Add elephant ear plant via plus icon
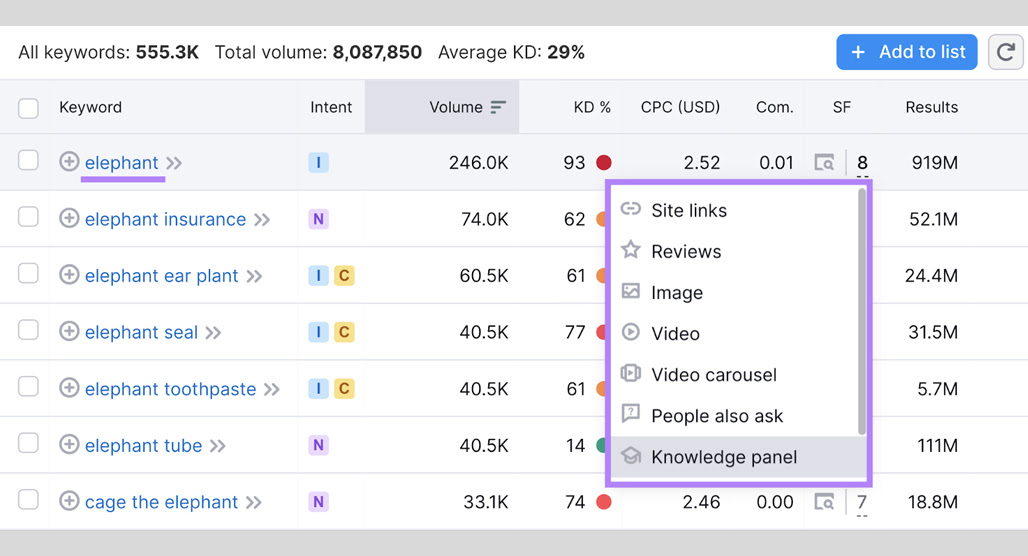The width and height of the screenshot is (1028, 556). (x=69, y=275)
